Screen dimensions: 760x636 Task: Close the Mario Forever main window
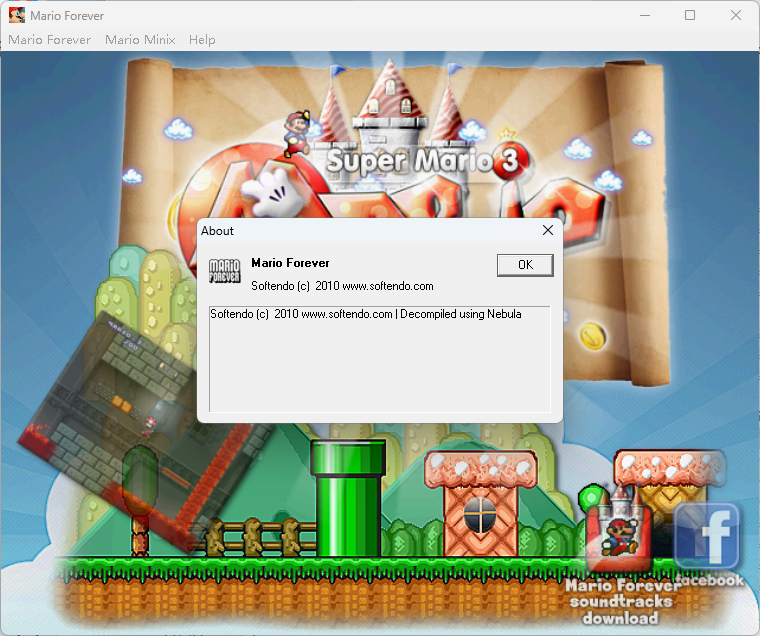[x=736, y=16]
